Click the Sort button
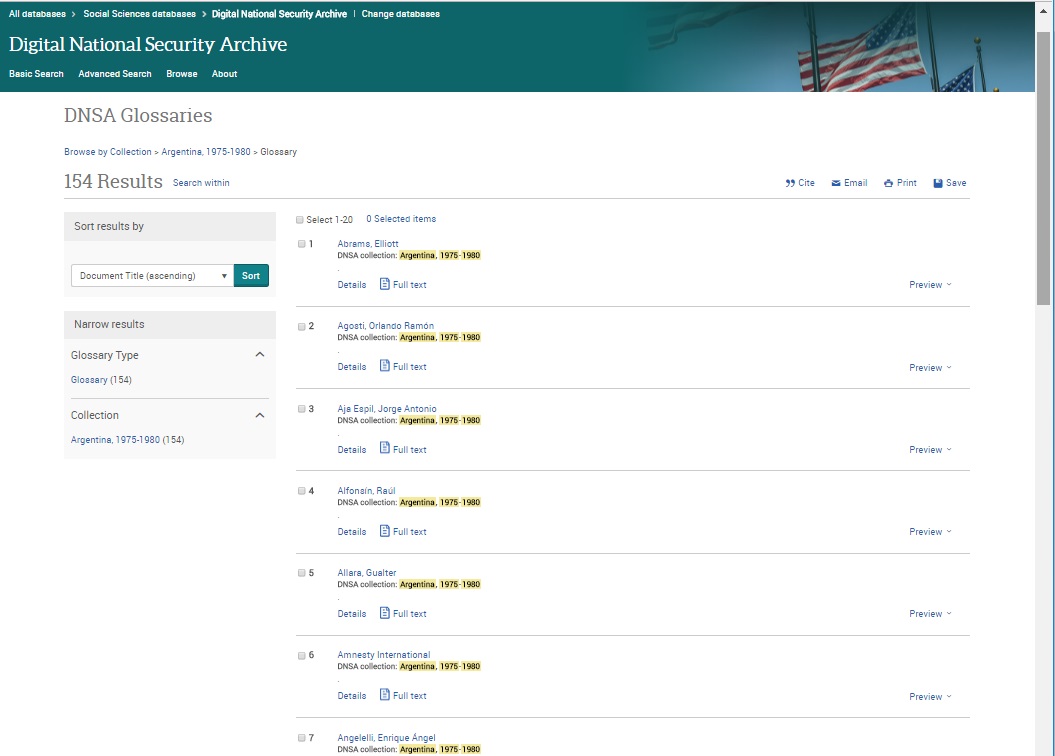 pyautogui.click(x=251, y=276)
